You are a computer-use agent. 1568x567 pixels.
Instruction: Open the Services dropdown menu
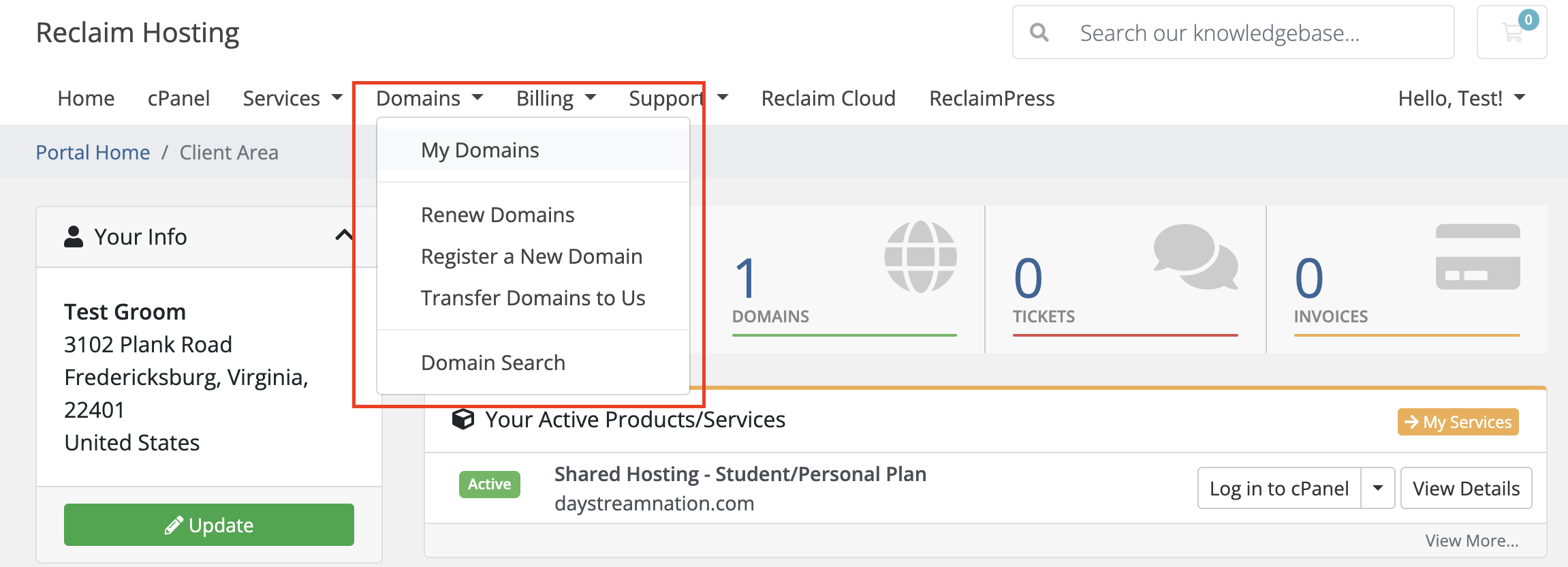[x=293, y=98]
